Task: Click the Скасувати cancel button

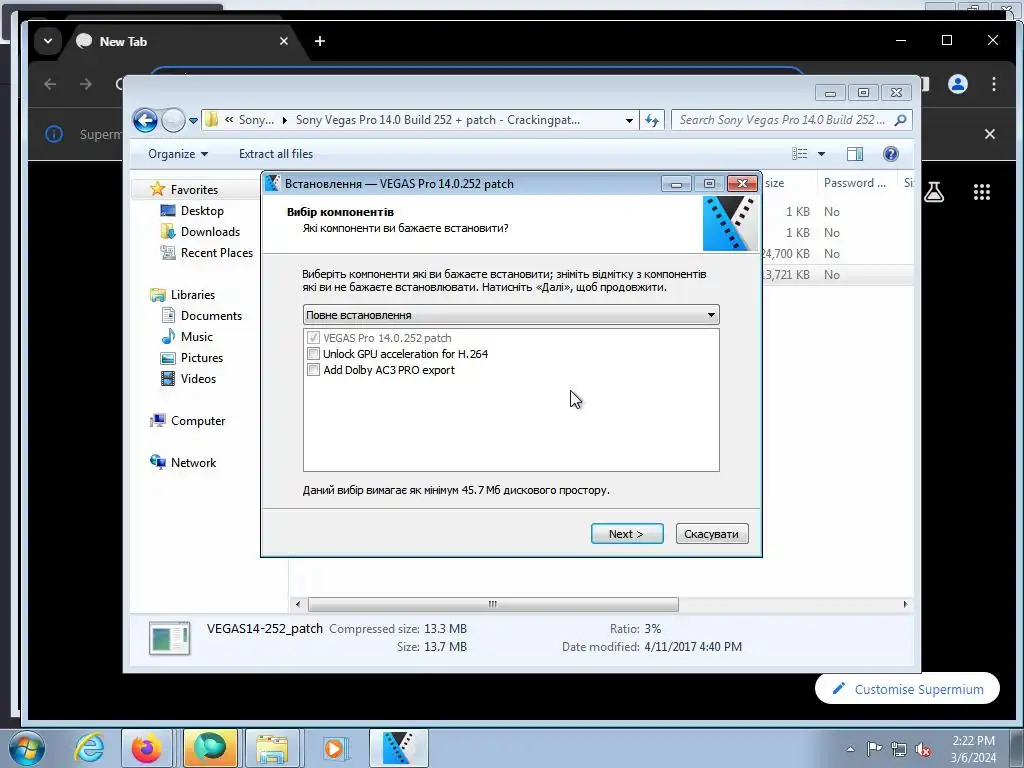Action: pyautogui.click(x=712, y=534)
